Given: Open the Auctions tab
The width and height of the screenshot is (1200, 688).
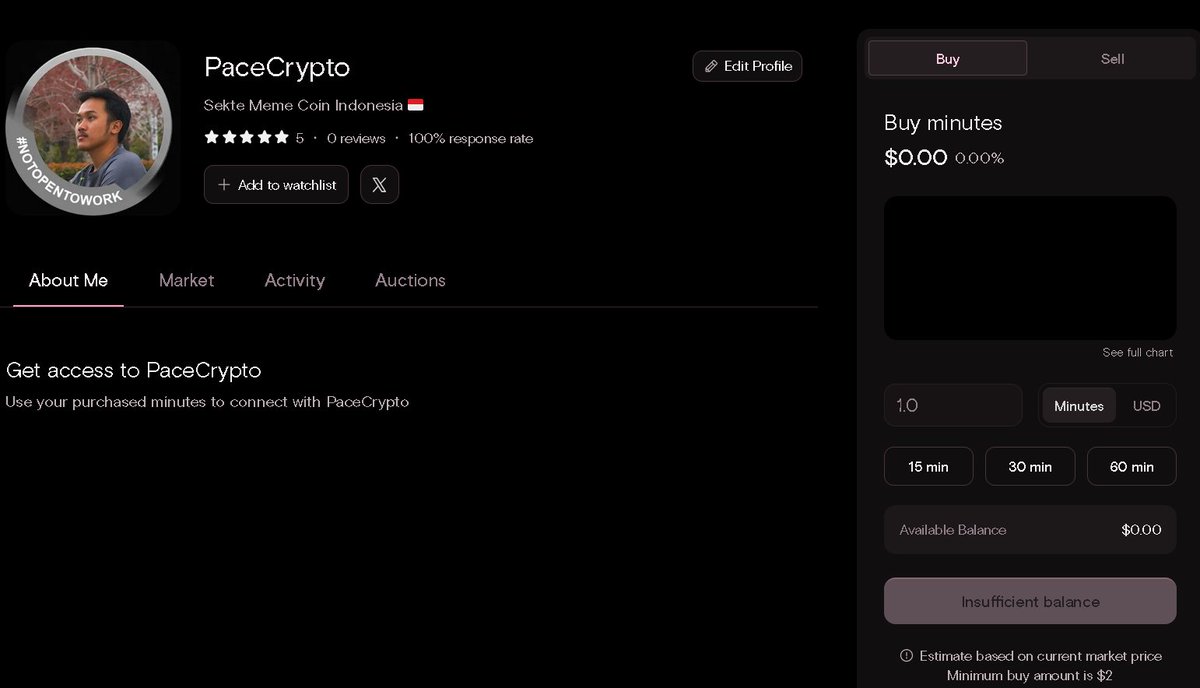Looking at the screenshot, I should pyautogui.click(x=410, y=281).
